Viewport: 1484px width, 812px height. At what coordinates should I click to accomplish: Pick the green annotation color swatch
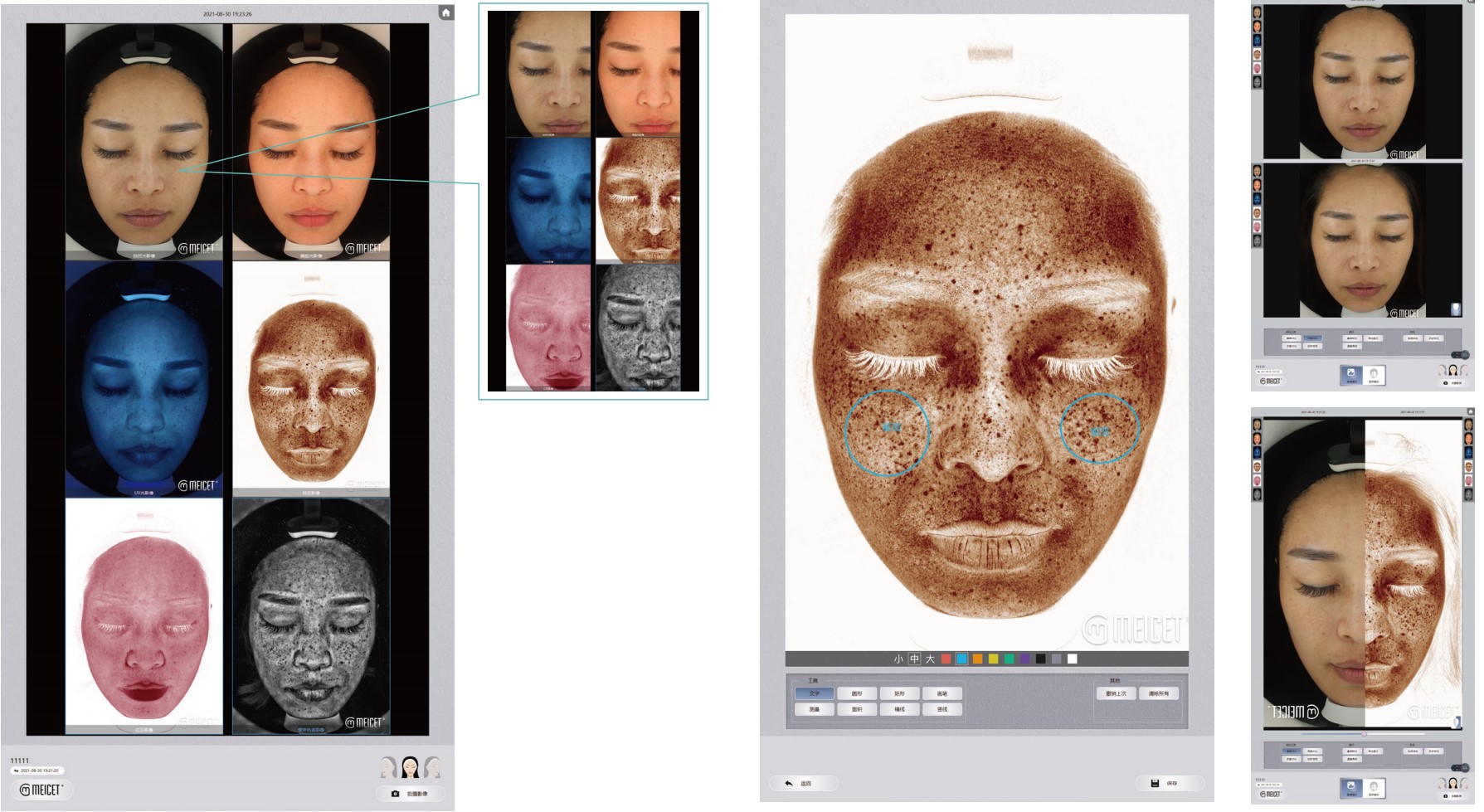[1010, 659]
